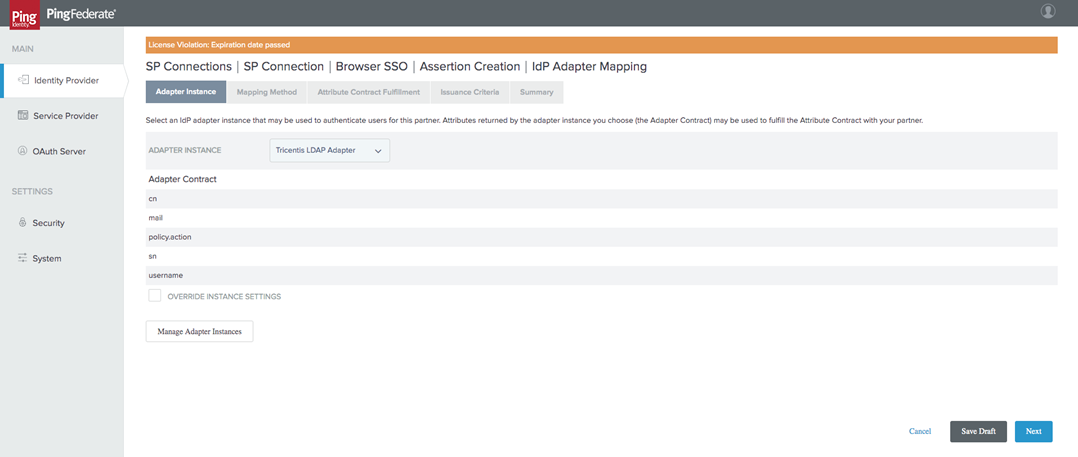Go to the Summary tab

pos(536,92)
